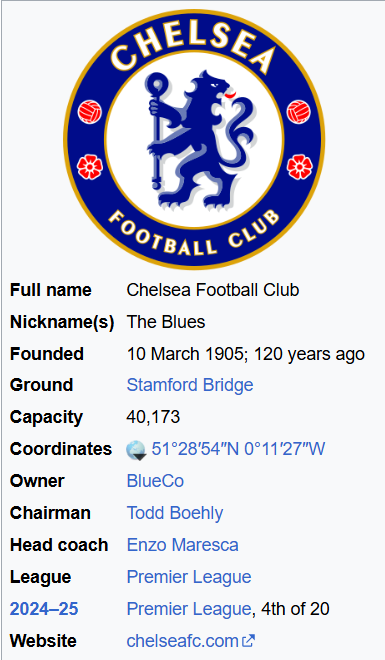Click the left red football on the crest
Viewport: 385px width, 660px height.
[90, 112]
